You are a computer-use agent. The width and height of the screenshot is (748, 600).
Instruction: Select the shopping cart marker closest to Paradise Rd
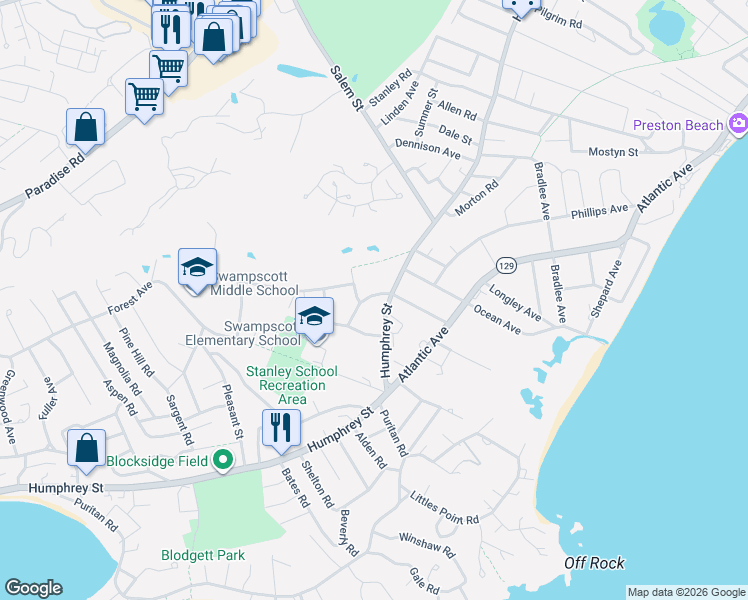point(145,100)
